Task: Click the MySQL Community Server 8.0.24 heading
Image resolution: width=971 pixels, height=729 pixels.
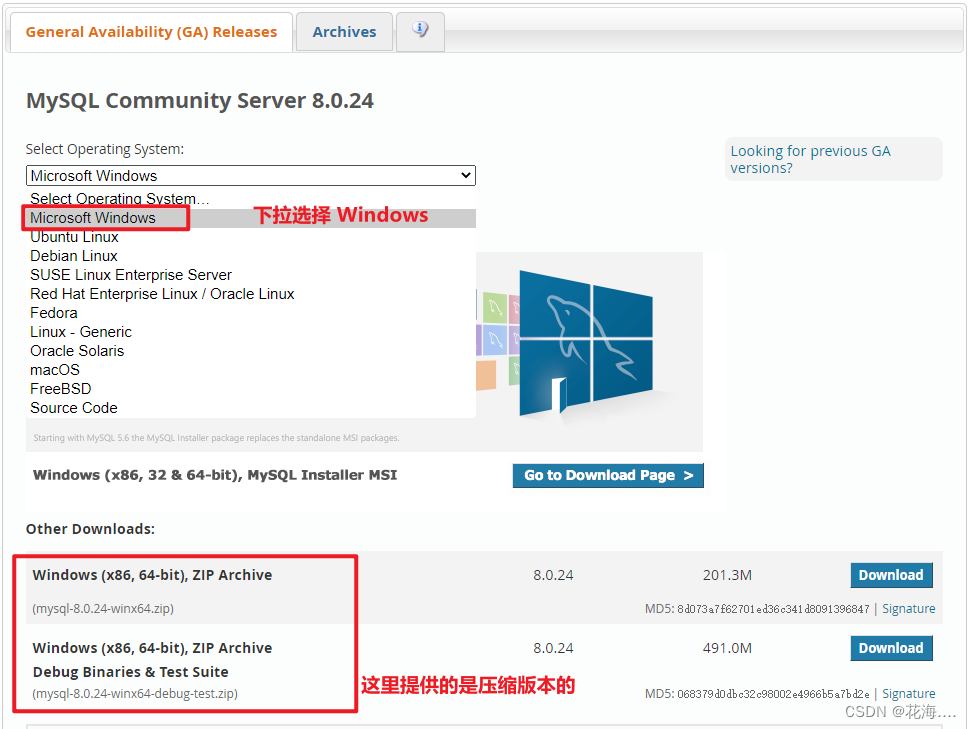Action: [199, 100]
